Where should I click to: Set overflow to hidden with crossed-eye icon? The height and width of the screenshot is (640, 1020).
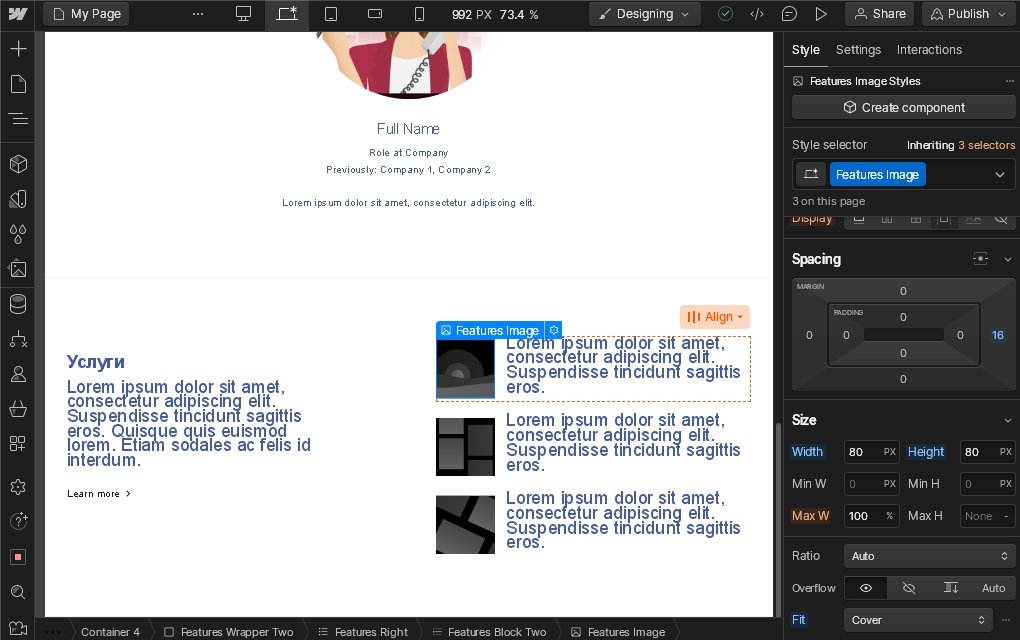click(908, 588)
